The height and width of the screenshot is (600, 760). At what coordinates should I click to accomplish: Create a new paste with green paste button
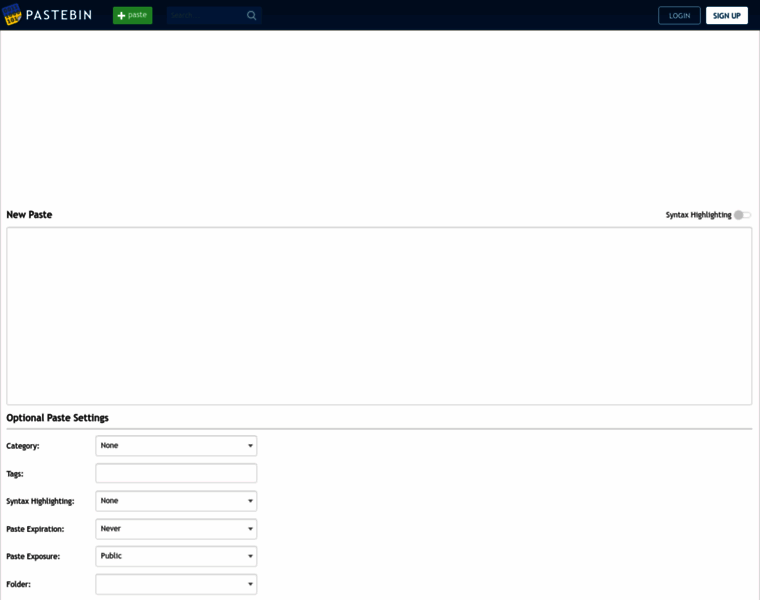click(x=132, y=15)
